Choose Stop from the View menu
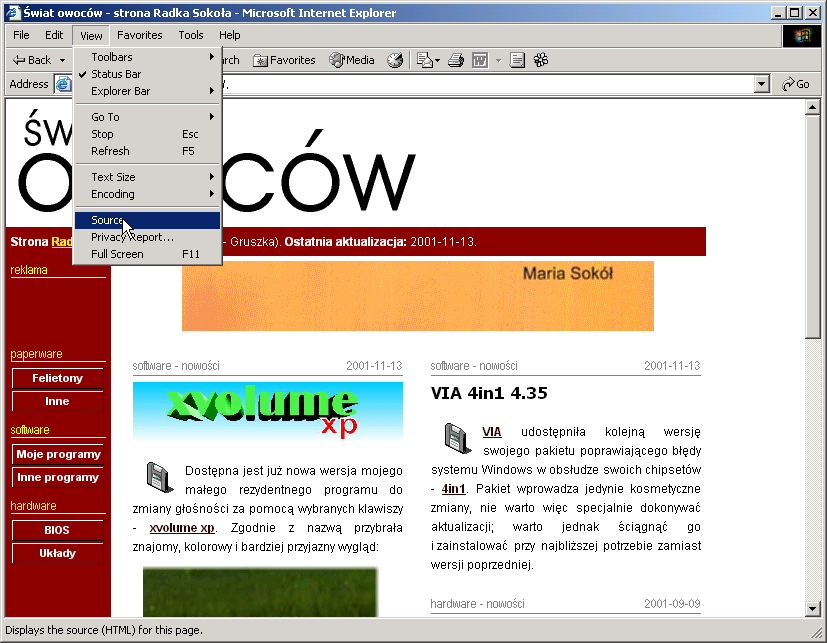This screenshot has height=643, width=827. point(148,133)
